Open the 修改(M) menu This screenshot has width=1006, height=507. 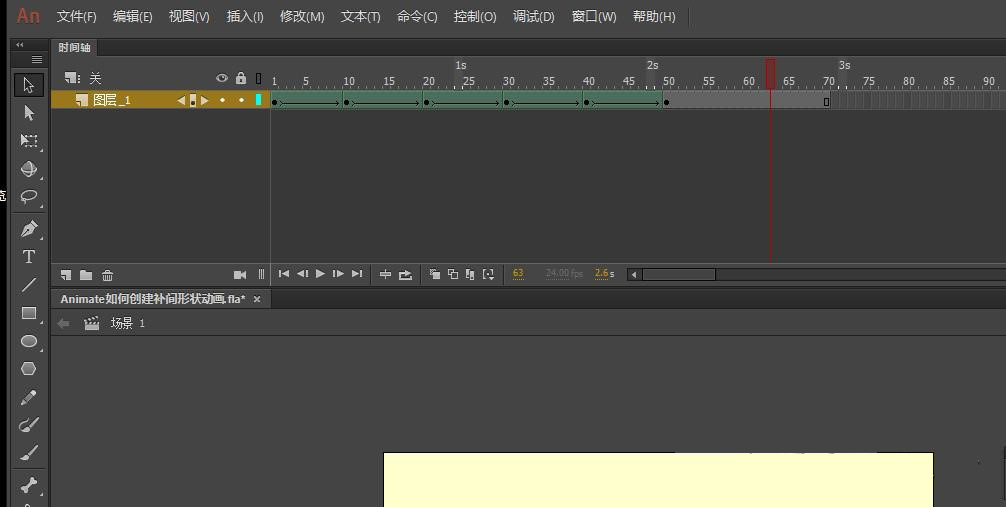tap(302, 17)
